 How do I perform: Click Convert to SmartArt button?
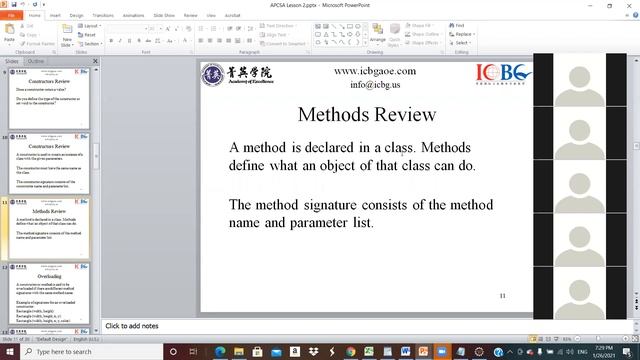click(x=283, y=43)
